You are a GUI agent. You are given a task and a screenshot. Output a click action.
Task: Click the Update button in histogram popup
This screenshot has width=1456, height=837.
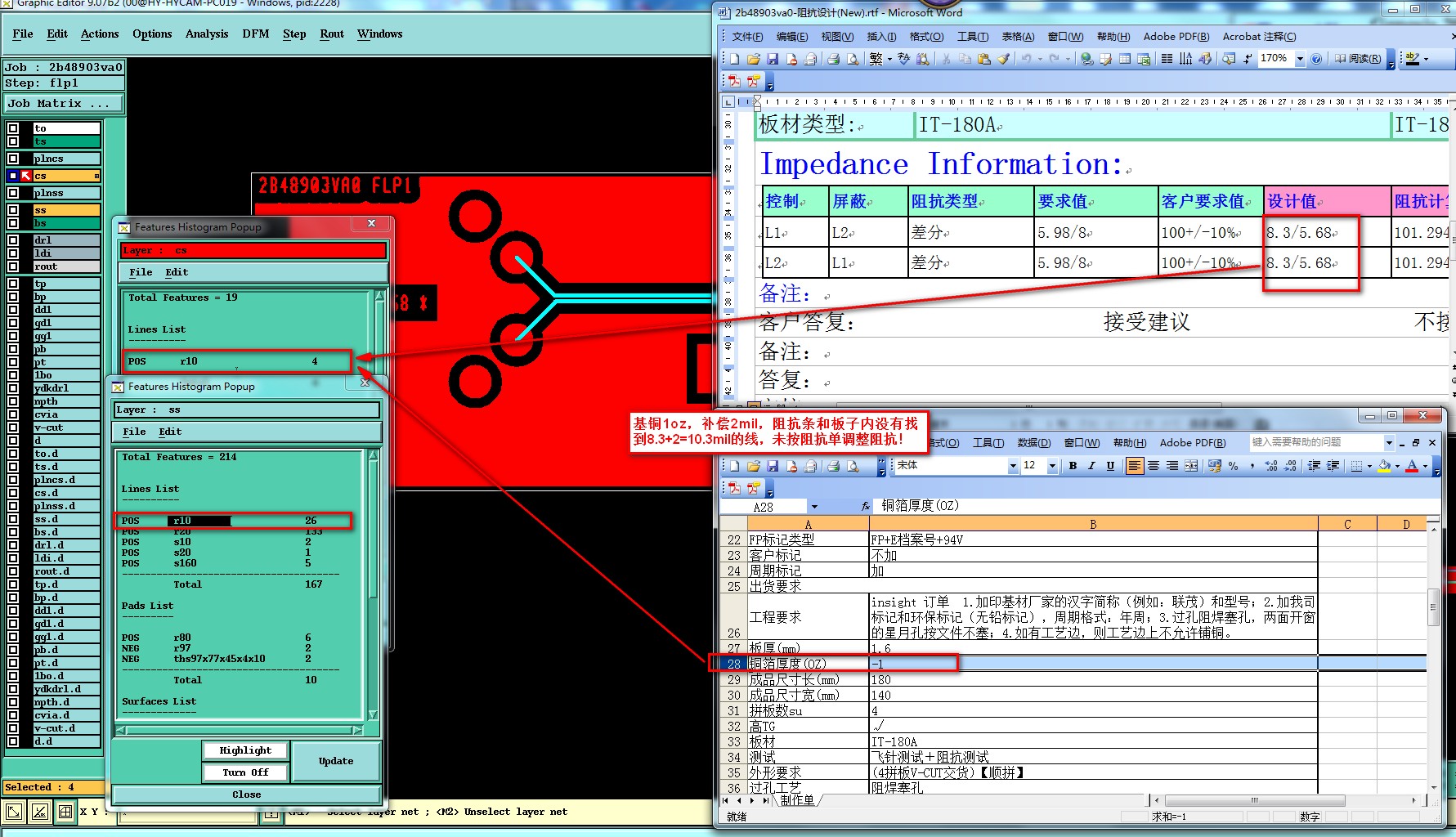point(336,761)
